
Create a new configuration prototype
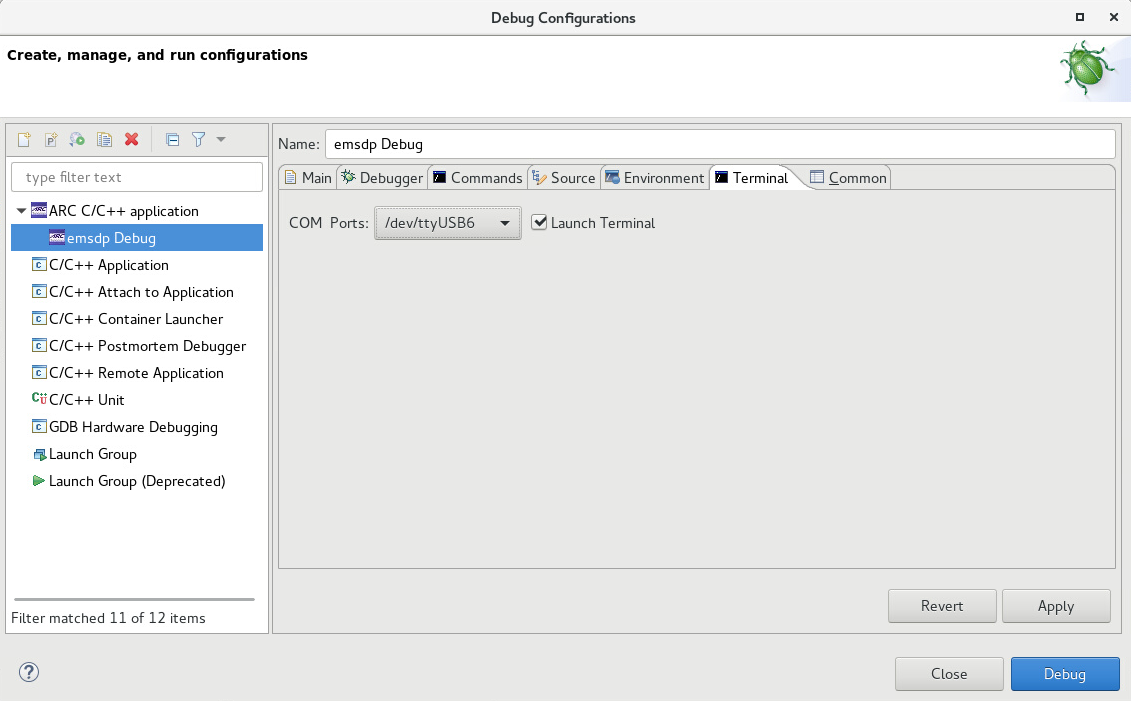(51, 139)
